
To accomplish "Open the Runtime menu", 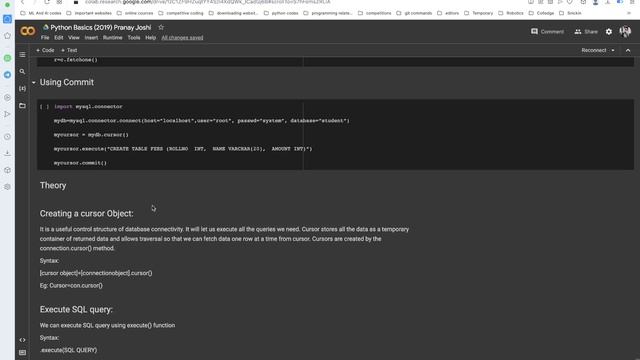I will [x=112, y=38].
